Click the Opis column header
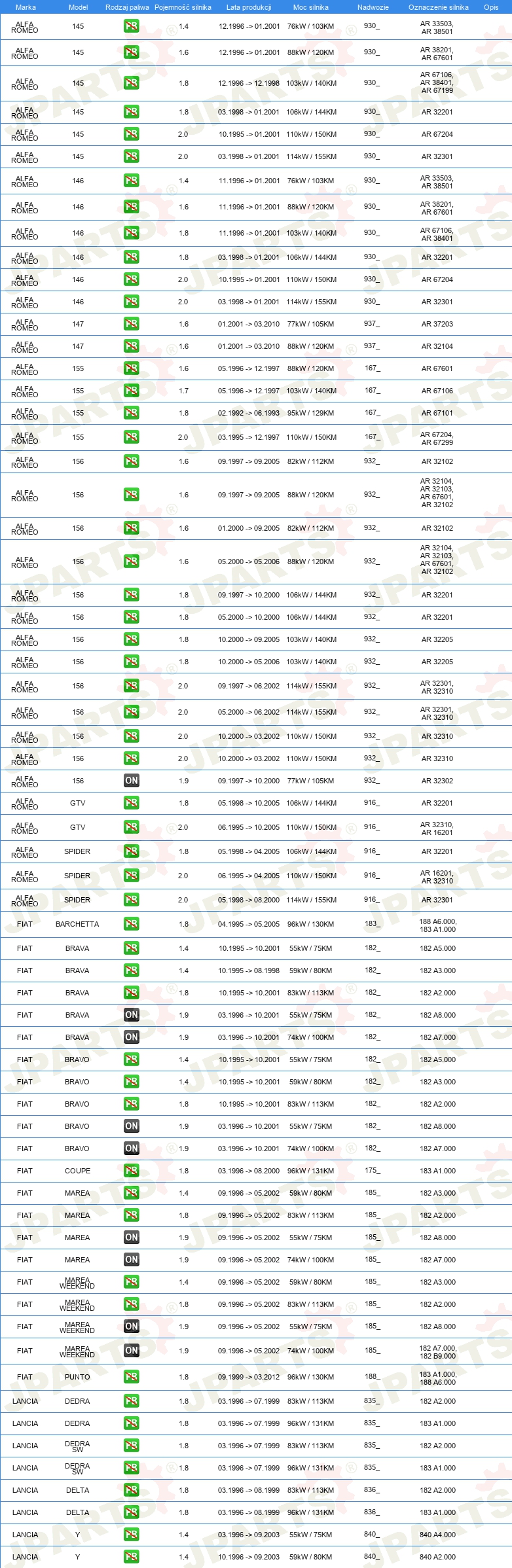Viewport: 512px width, 1568px height. [x=491, y=7]
